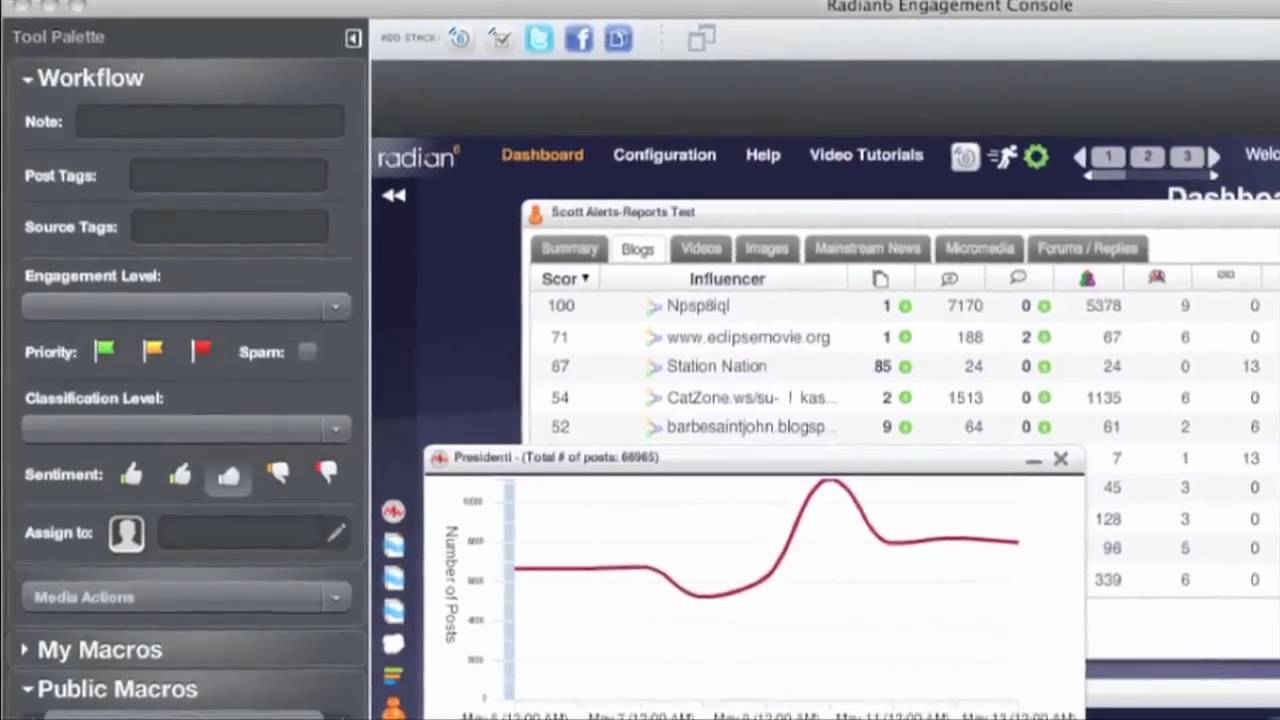
Task: Click the overlapping windows toolbar icon
Action: (701, 39)
